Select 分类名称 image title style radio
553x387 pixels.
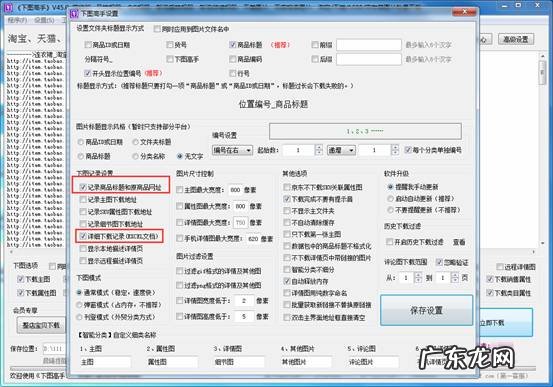point(135,156)
